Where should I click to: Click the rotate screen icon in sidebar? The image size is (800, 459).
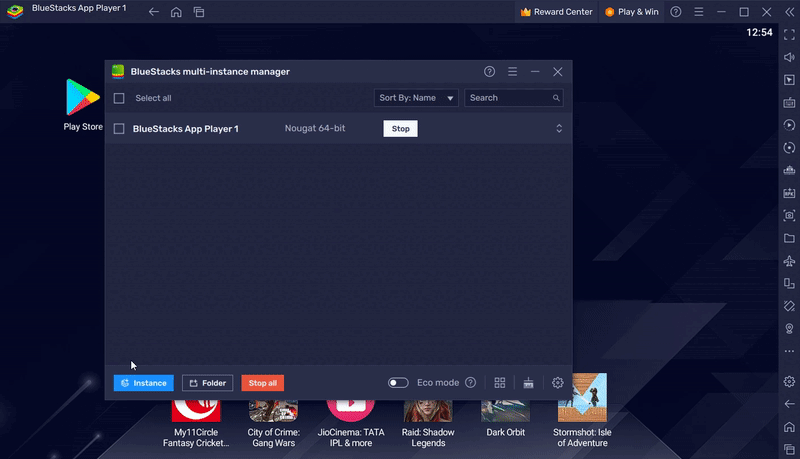[789, 284]
